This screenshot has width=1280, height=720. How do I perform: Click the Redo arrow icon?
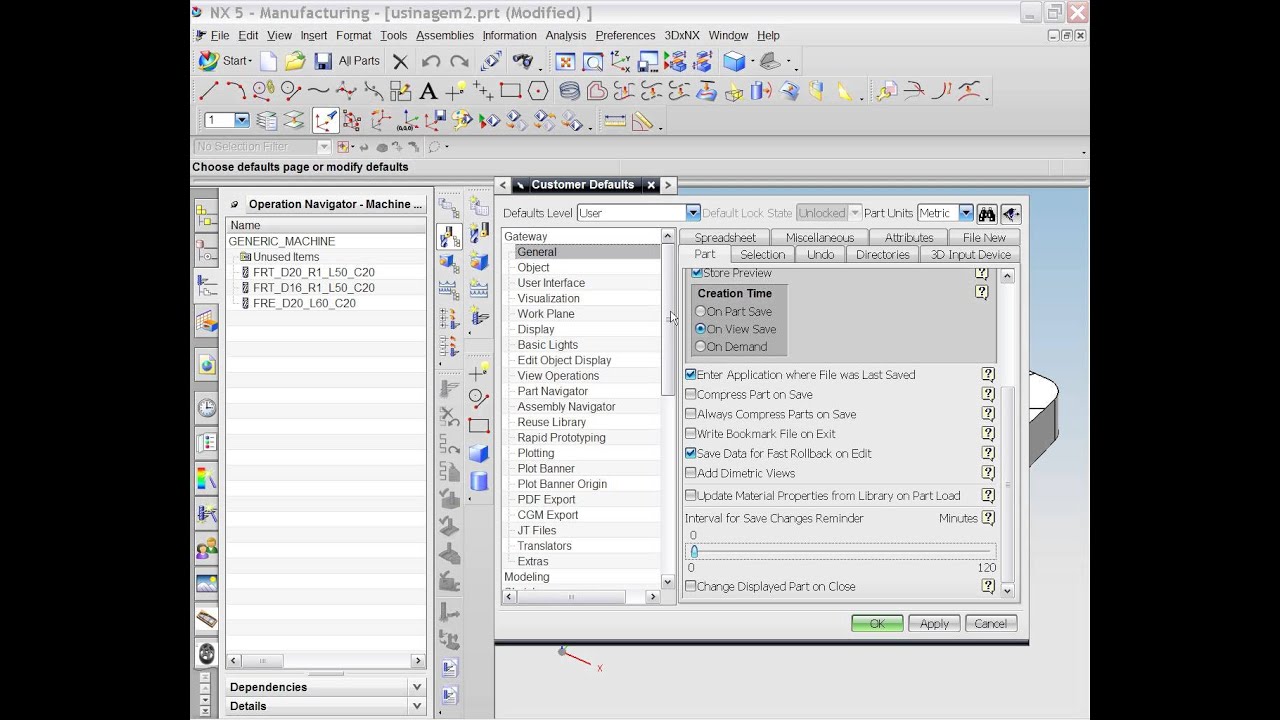[459, 61]
